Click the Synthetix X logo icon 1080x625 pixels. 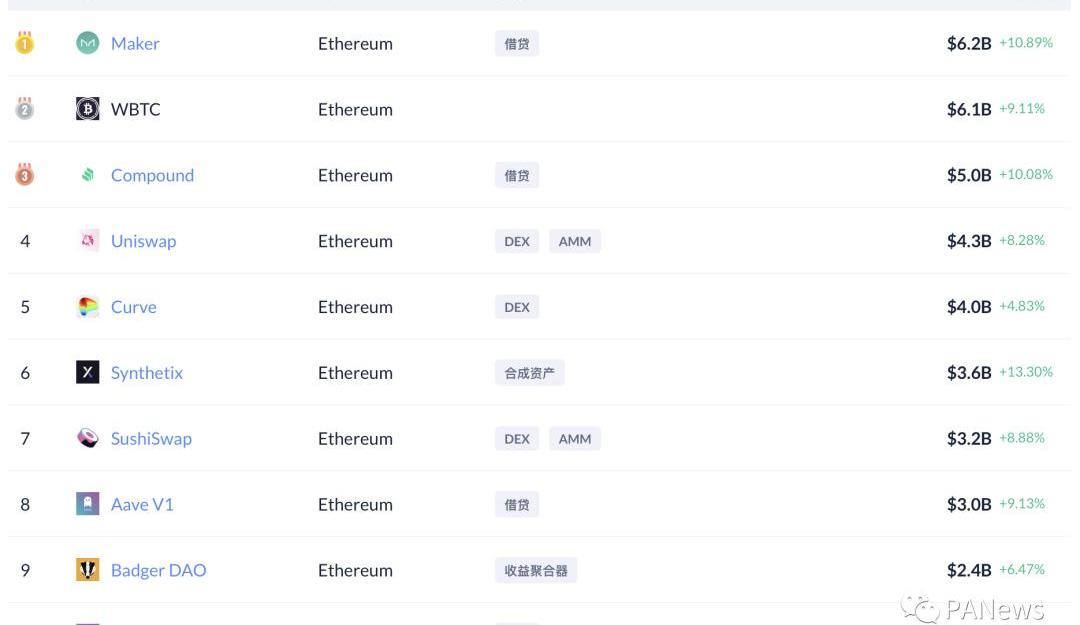(x=87, y=372)
